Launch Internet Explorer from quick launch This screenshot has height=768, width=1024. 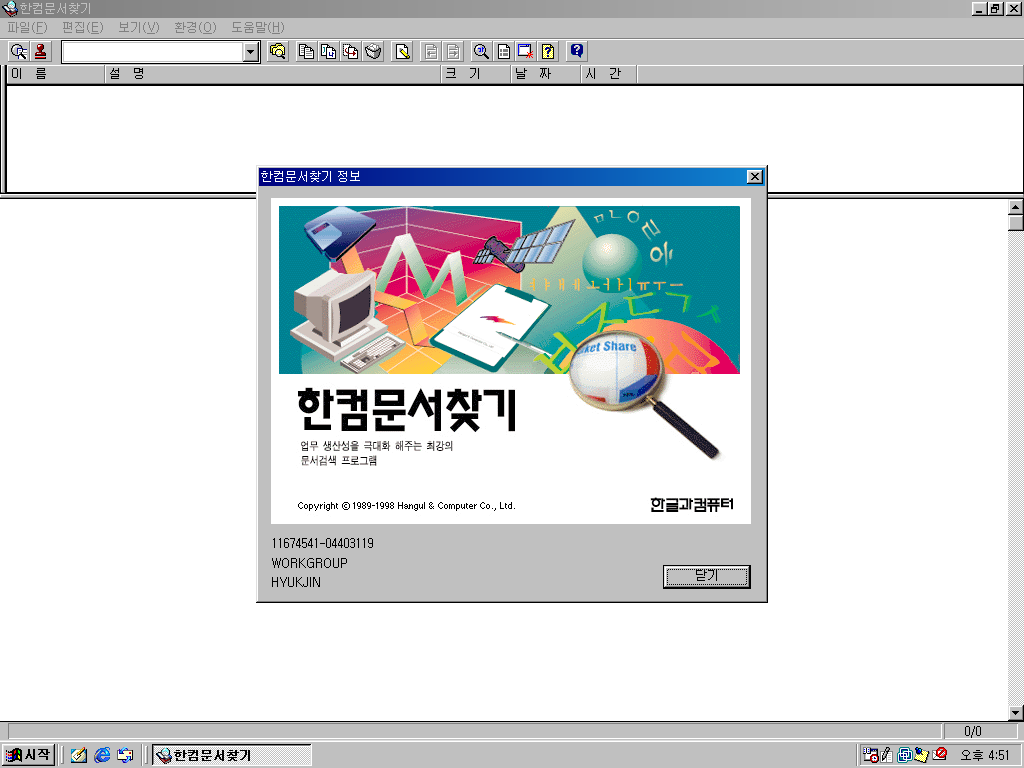pos(102,755)
